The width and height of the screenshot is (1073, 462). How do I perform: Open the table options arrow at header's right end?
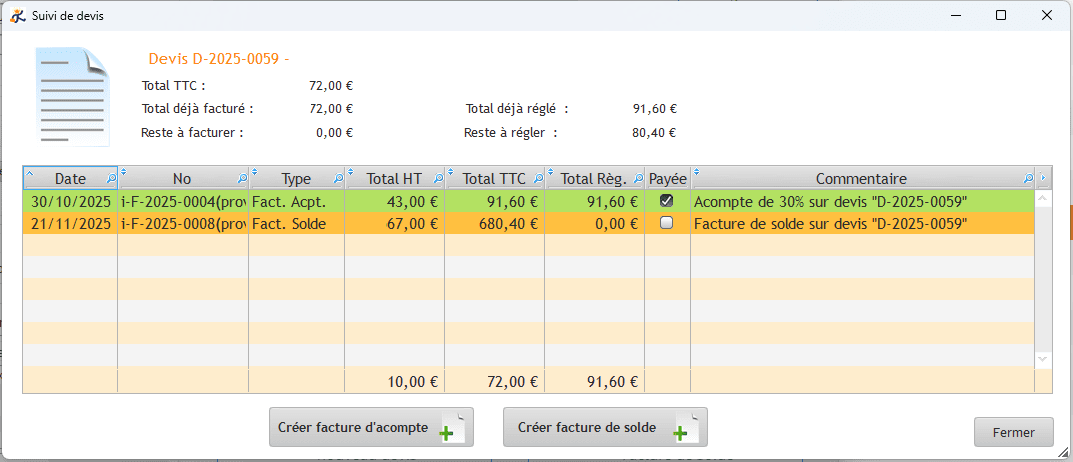[1044, 179]
